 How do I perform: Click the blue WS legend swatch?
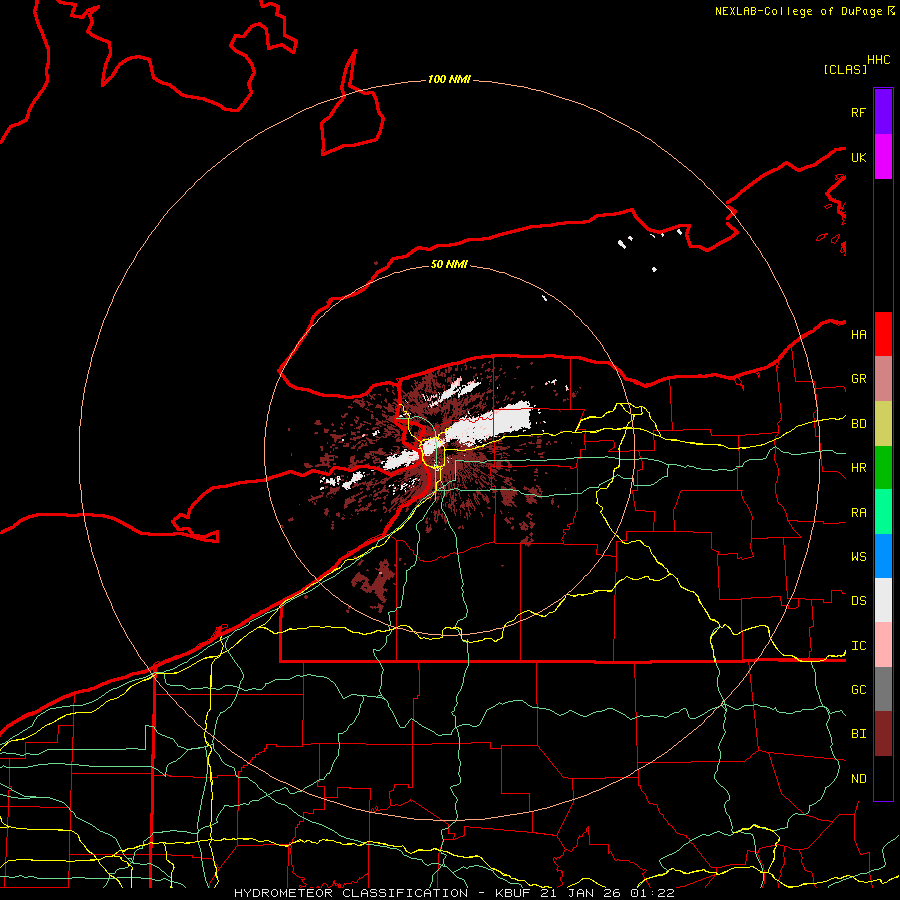pyautogui.click(x=883, y=556)
